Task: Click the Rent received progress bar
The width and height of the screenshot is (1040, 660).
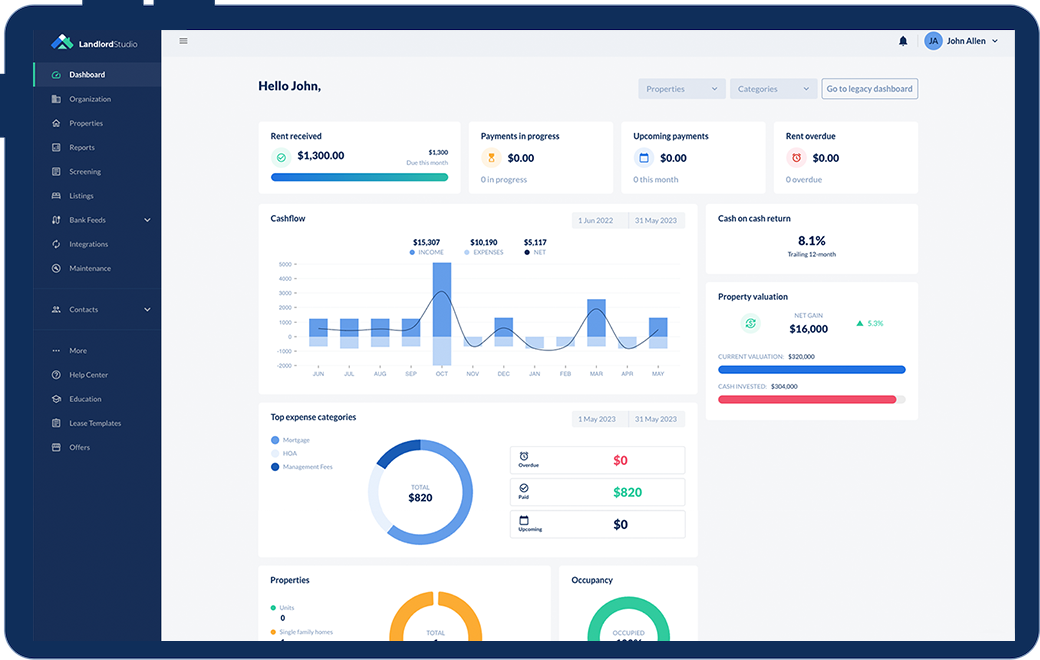Action: point(359,176)
